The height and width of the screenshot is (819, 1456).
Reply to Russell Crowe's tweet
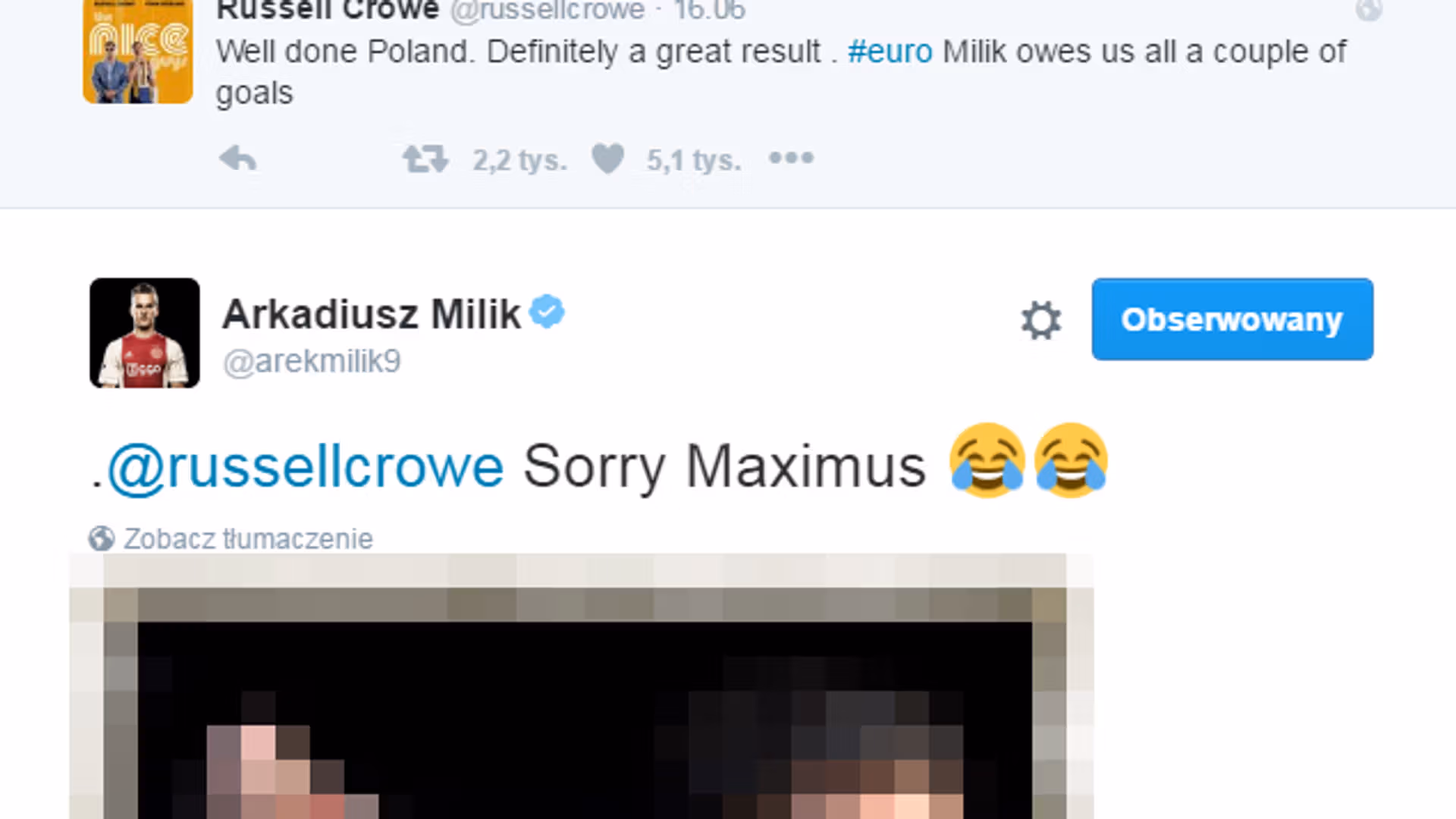click(x=238, y=159)
